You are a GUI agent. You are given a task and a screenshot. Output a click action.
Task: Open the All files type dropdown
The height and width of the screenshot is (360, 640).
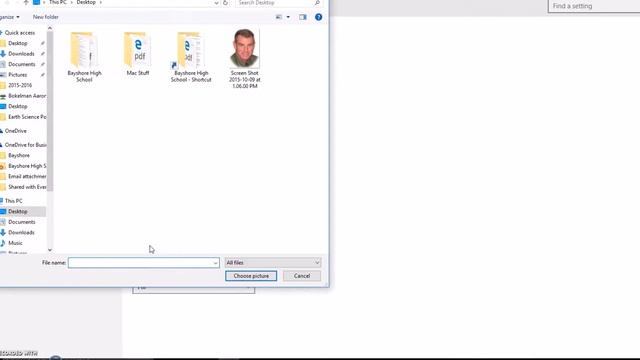(x=273, y=263)
